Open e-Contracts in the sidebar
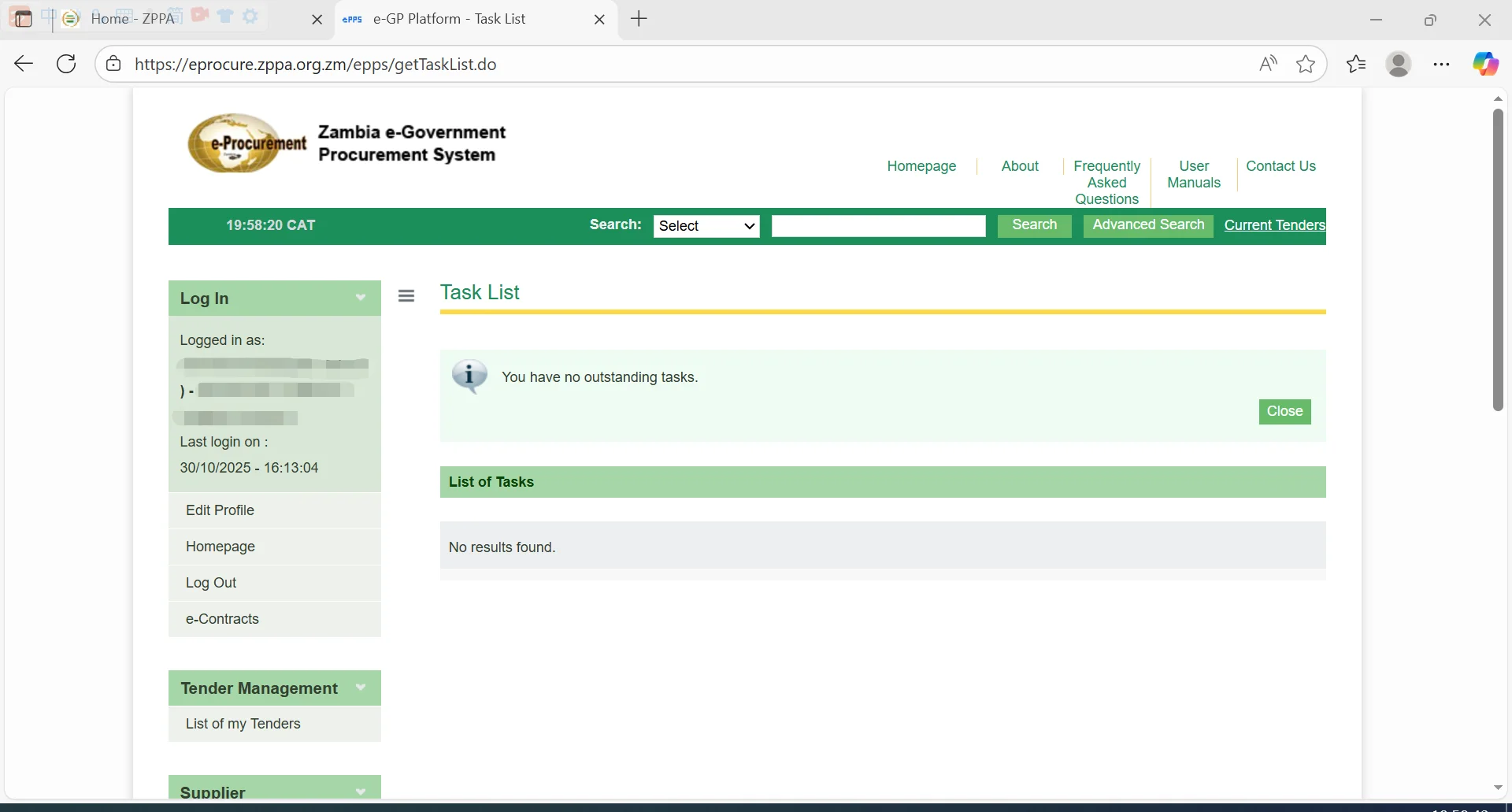 click(x=275, y=619)
